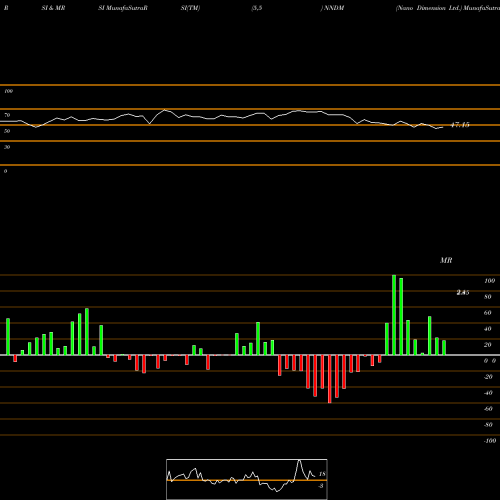Screen dimensions: 500x500
Task: Click the MR axis label 100 at right
Action: click(x=489, y=281)
